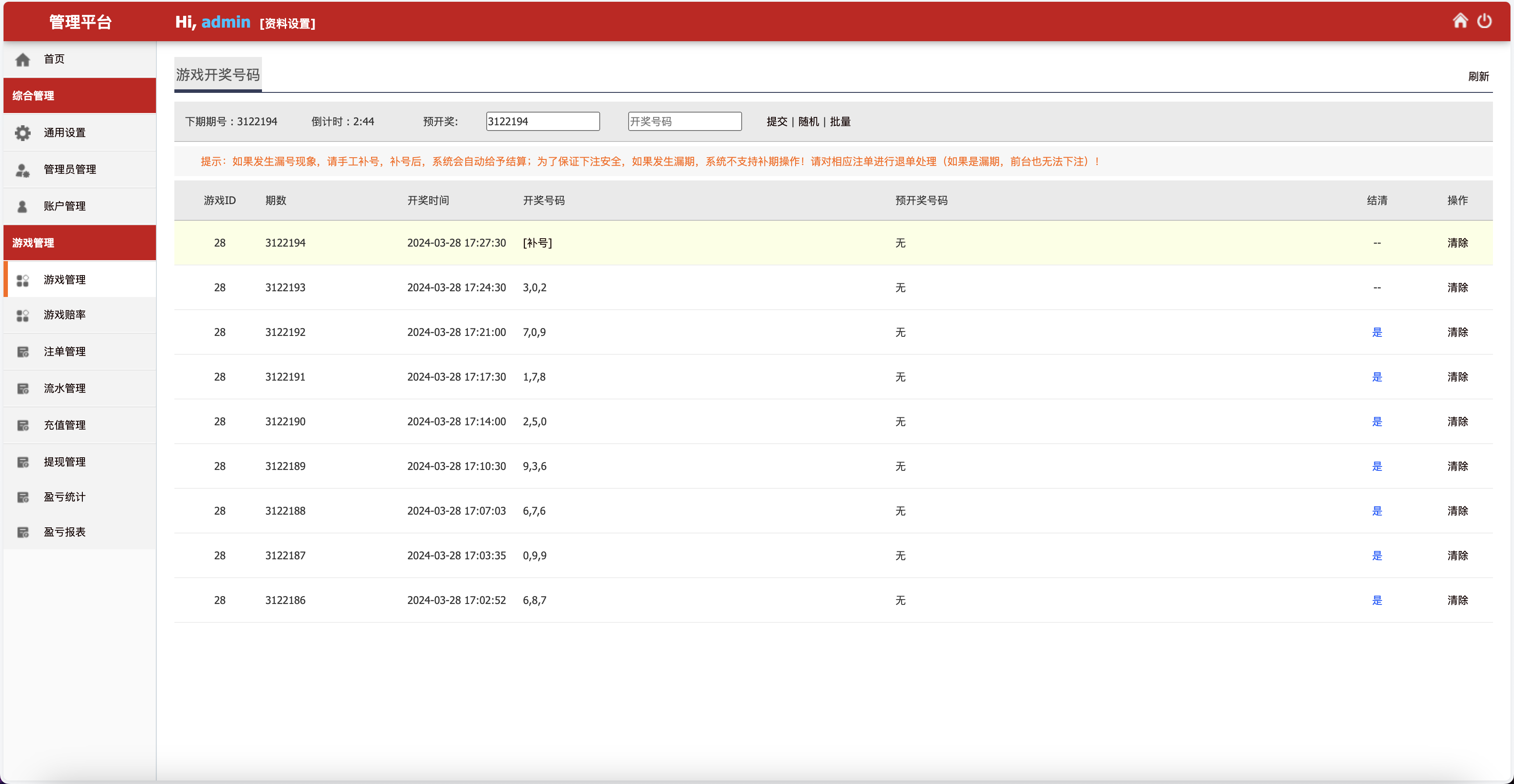Click the 管理员管理 people icon
This screenshot has height=784, width=1514.
coord(23,169)
